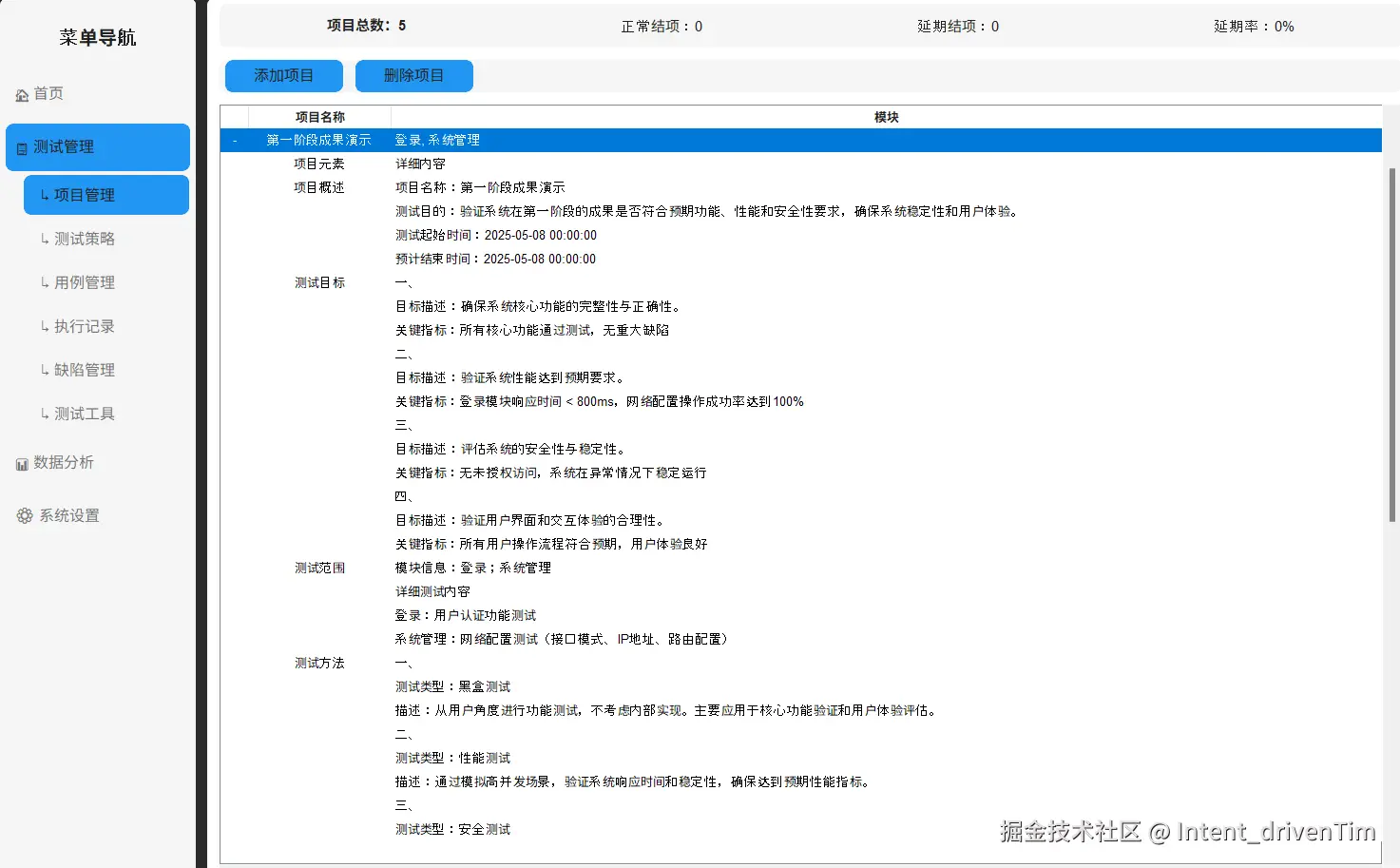1400x868 pixels.
Task: Click the 测试方法 row label
Action: (319, 664)
